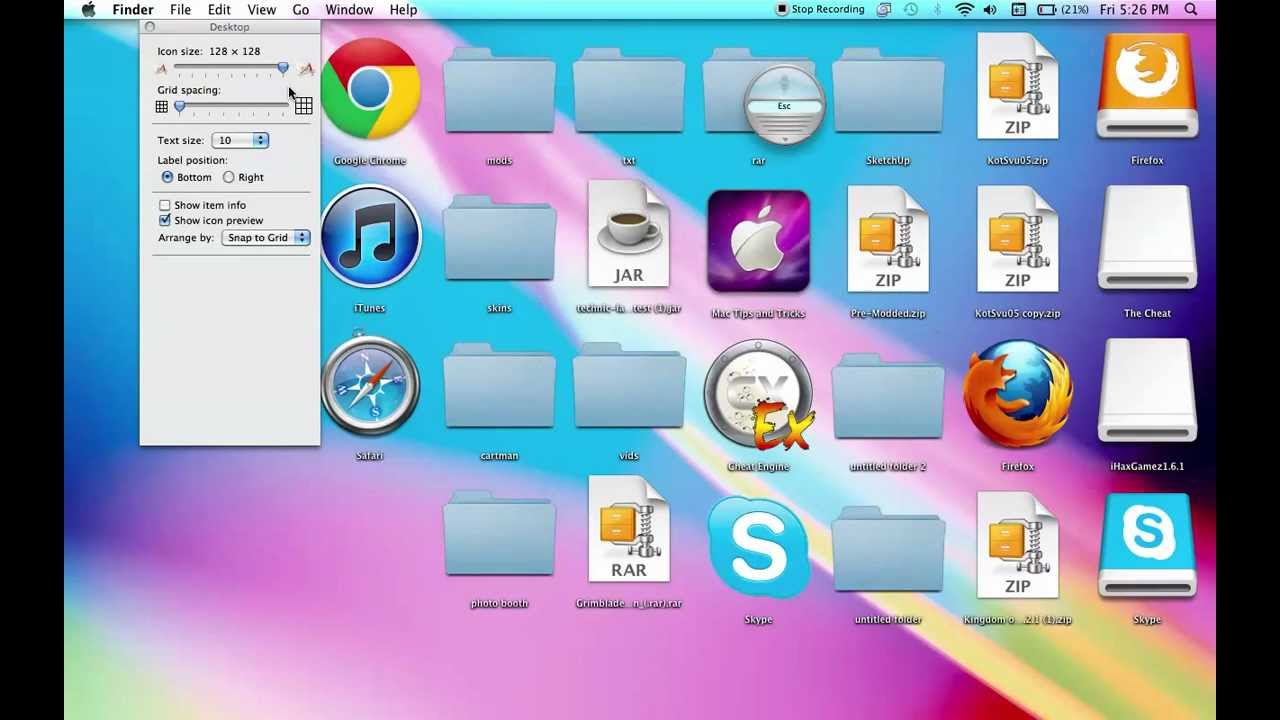Click the battery 21% indicator
This screenshot has height=720, width=1280.
1063,10
